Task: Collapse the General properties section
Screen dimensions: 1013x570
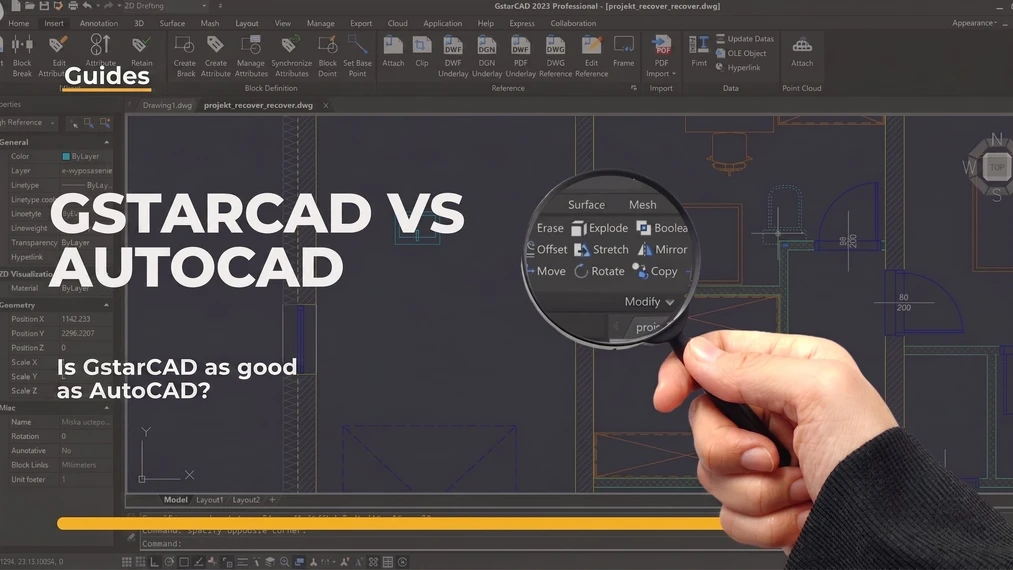Action: [106, 142]
